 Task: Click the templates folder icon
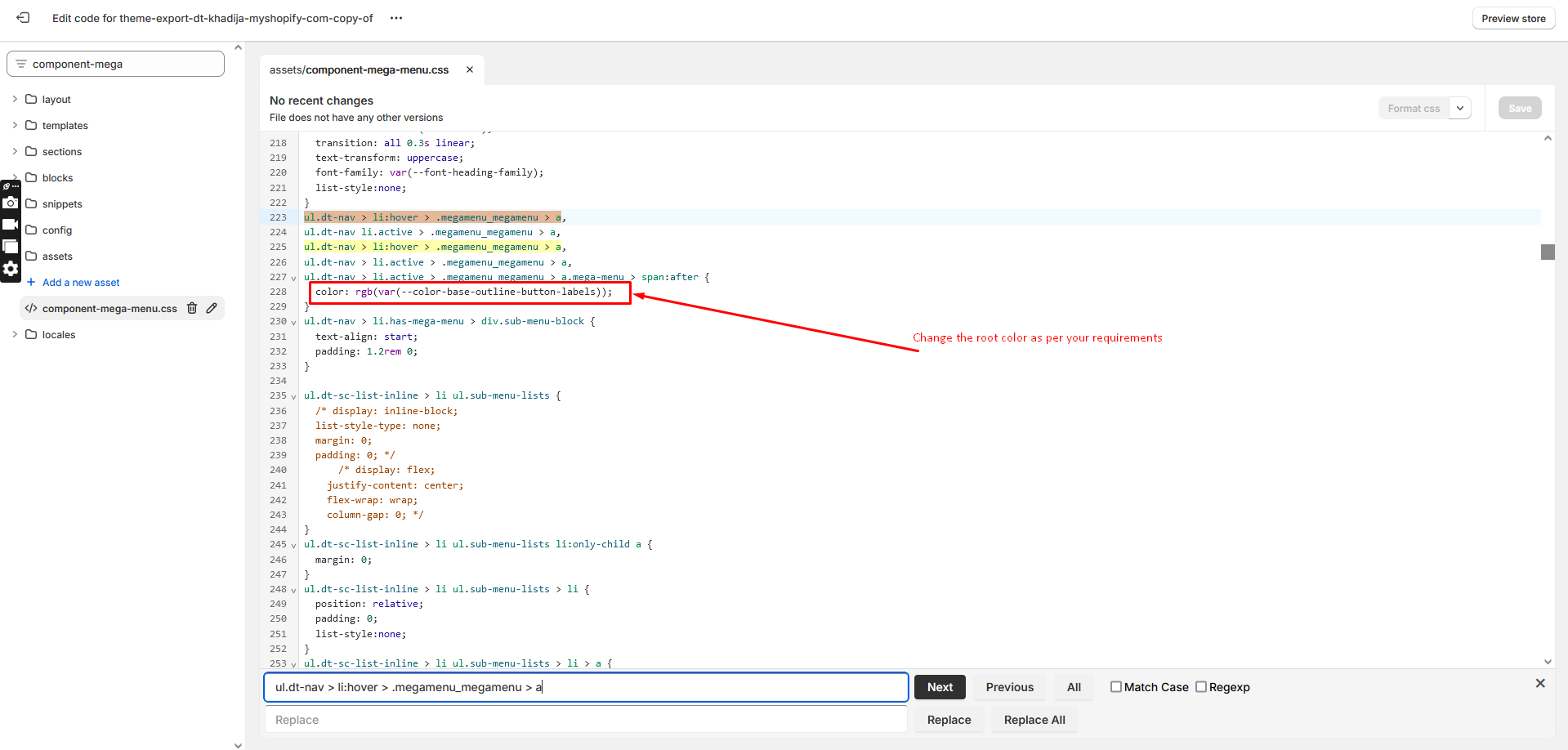point(31,125)
